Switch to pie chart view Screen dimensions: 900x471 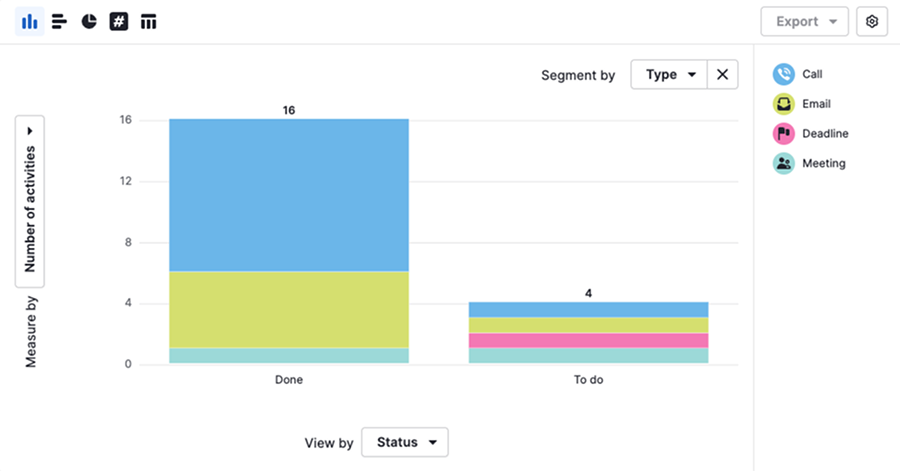[89, 21]
